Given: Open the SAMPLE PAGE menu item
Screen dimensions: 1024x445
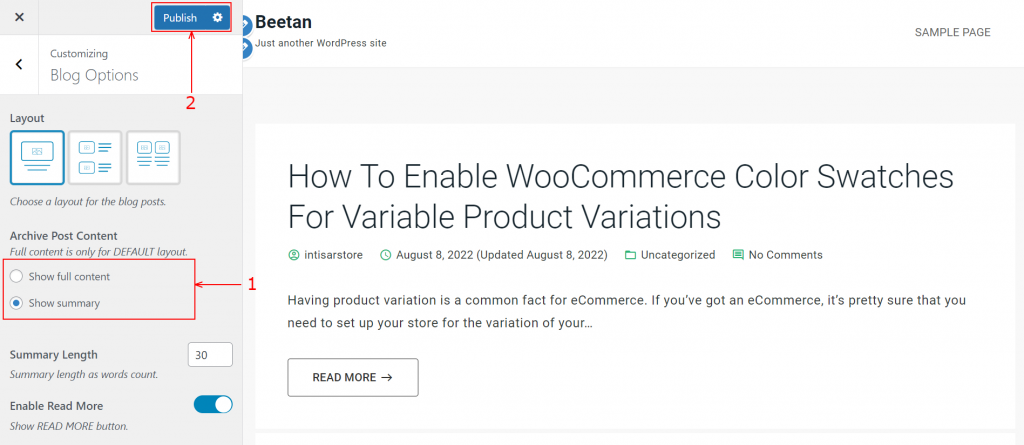Looking at the screenshot, I should click(x=952, y=32).
